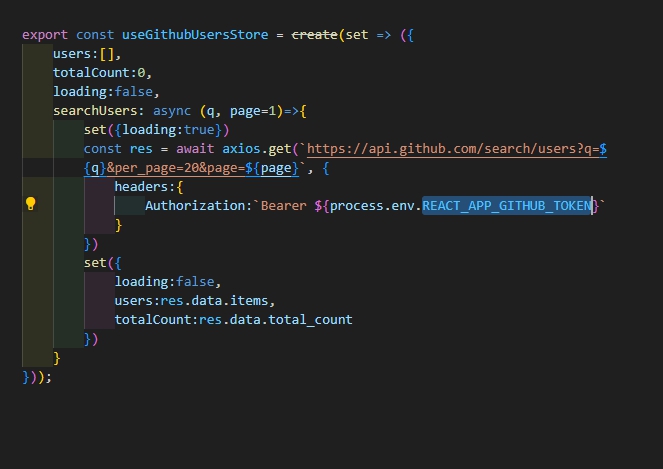
Task: Place cursor on axios.get call
Action: tap(257, 148)
